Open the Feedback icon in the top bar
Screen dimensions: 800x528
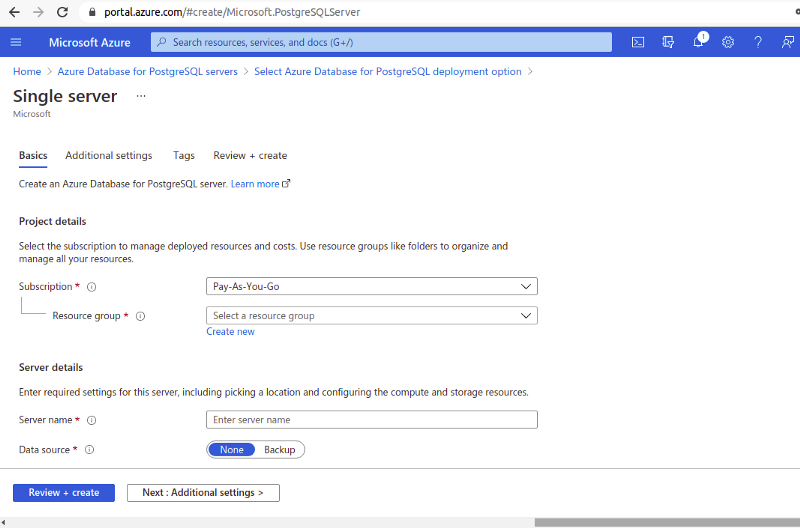(788, 42)
